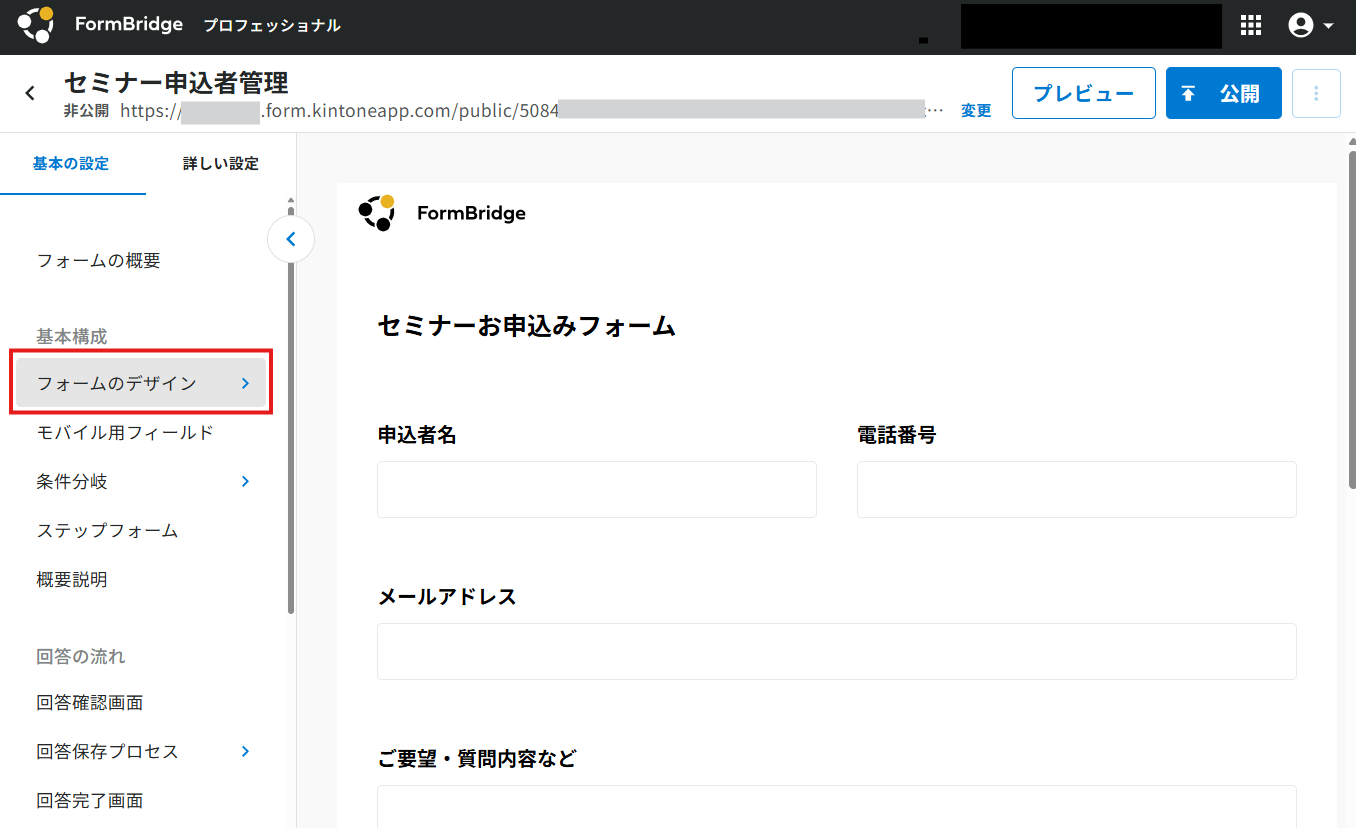Image resolution: width=1356 pixels, height=828 pixels.
Task: Click the 基本構成 section heading
Action: [x=72, y=336]
